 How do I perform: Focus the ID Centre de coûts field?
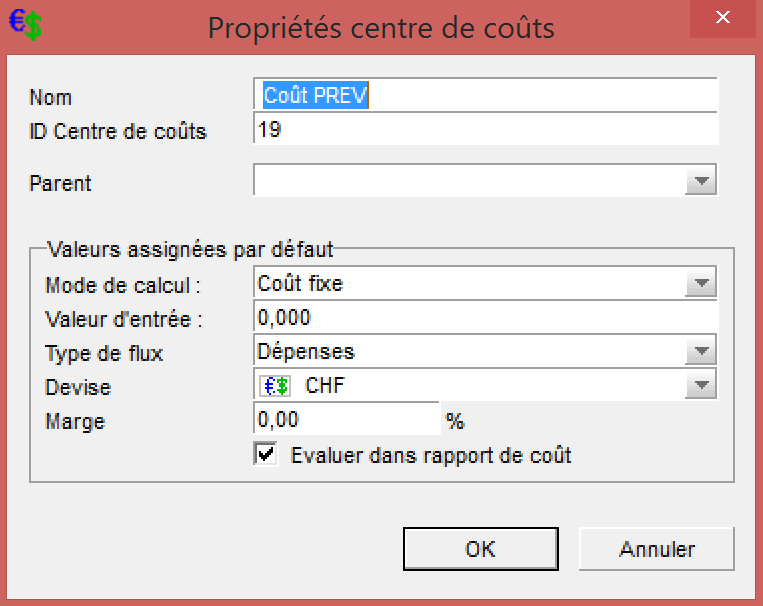pyautogui.click(x=487, y=129)
